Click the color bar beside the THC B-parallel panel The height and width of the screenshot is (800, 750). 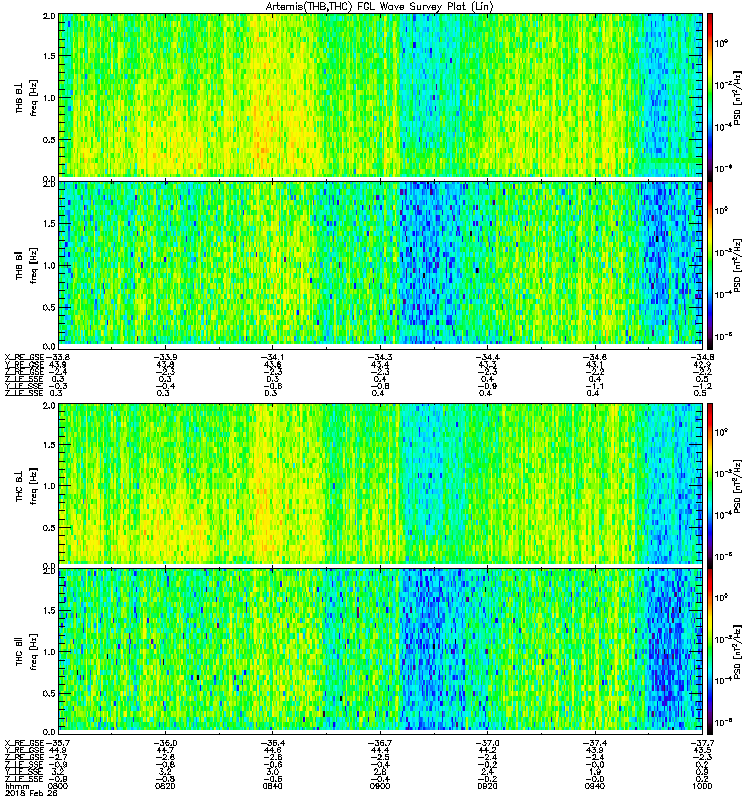(710, 651)
